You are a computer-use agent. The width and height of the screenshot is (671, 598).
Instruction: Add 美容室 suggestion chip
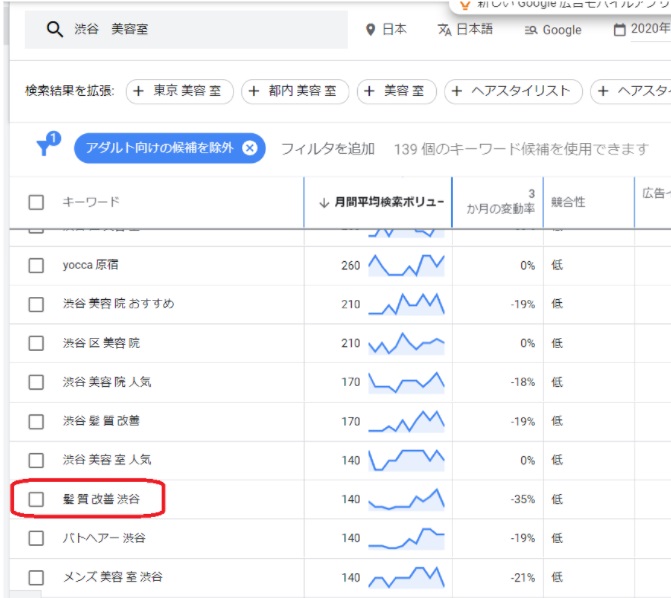coord(397,91)
